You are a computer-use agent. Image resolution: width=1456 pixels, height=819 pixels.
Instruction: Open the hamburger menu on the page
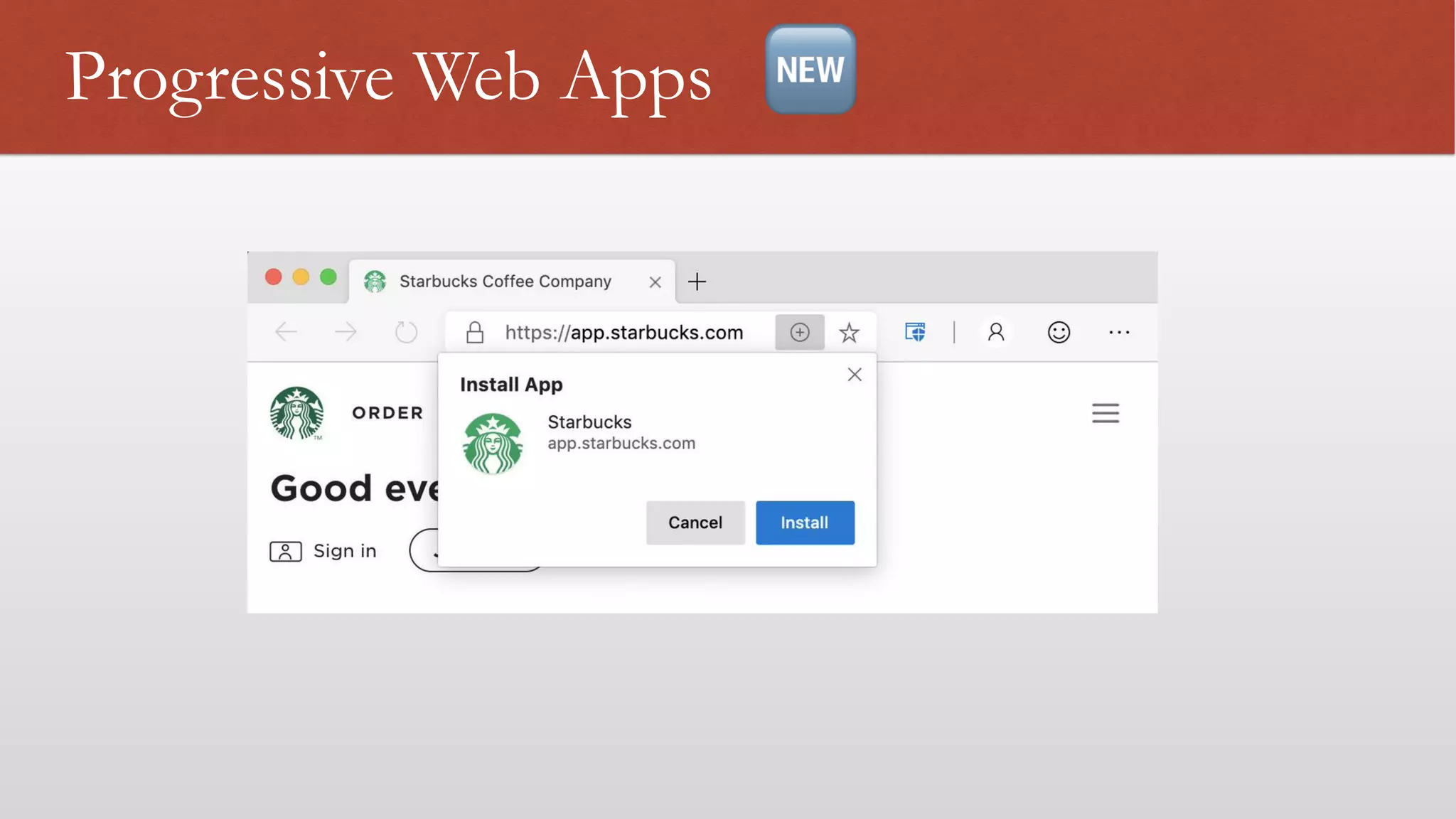click(x=1106, y=413)
